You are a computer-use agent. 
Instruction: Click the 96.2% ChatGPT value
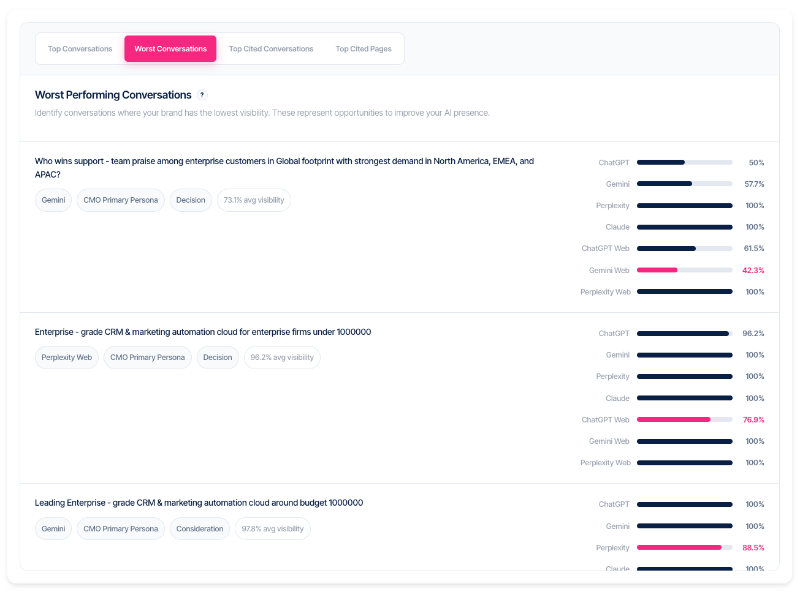(753, 333)
